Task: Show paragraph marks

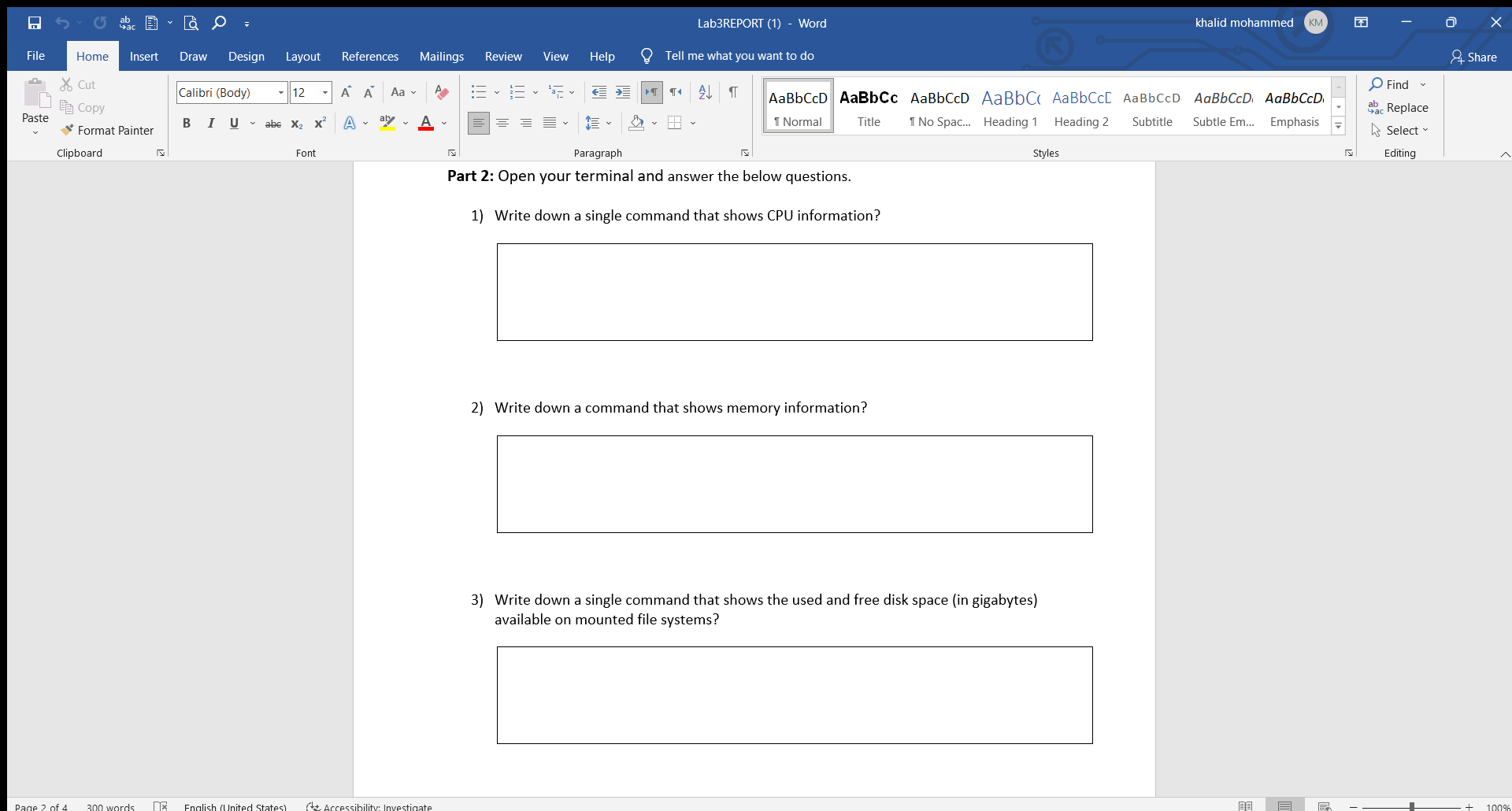Action: 733,92
